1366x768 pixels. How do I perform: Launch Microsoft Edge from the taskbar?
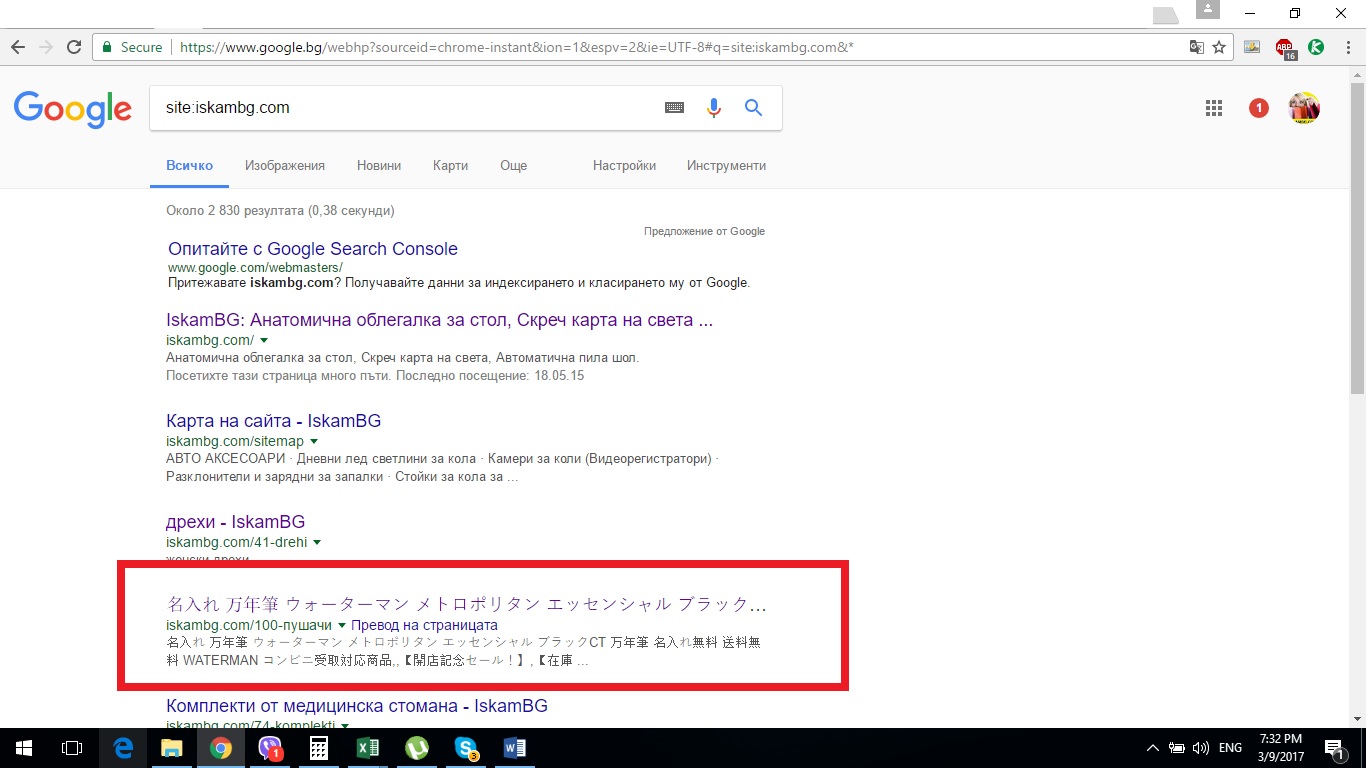coord(123,748)
